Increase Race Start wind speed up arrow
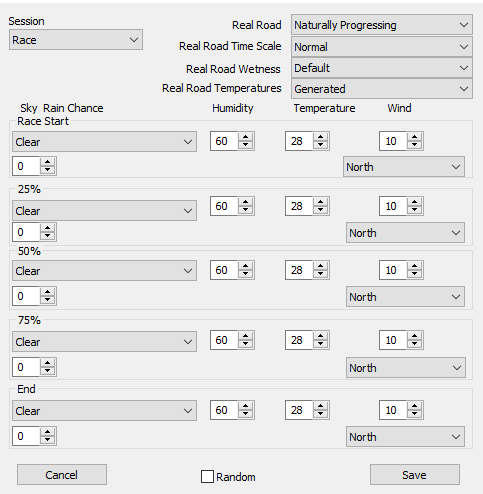 [415, 137]
